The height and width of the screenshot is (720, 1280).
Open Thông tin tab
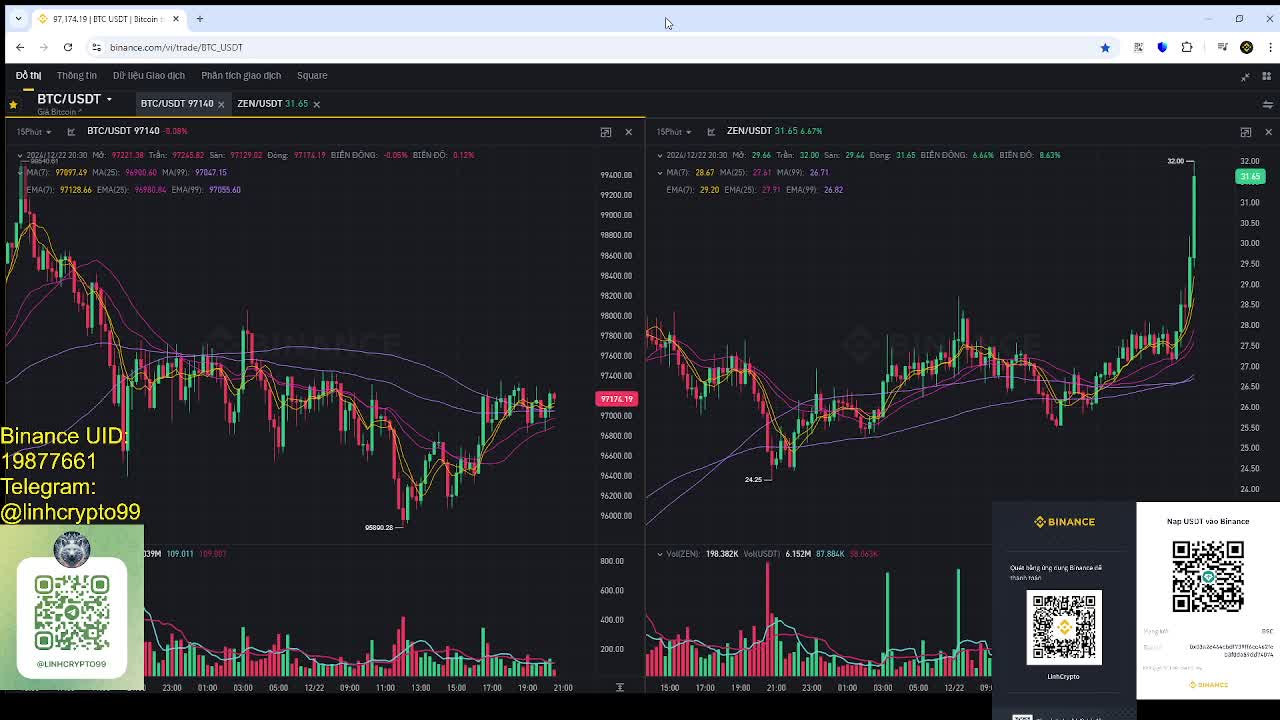[x=77, y=75]
